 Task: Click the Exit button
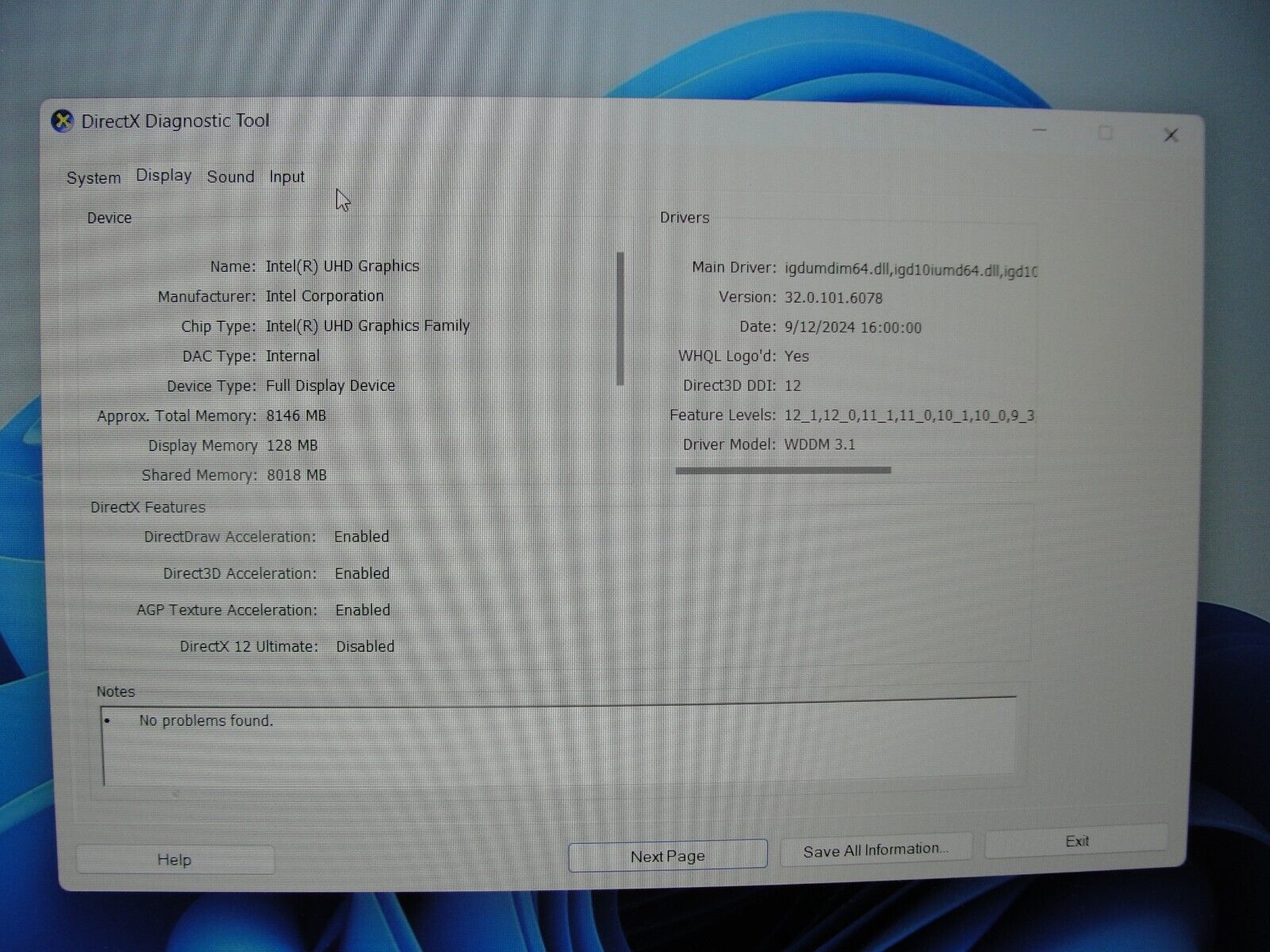click(x=1076, y=841)
